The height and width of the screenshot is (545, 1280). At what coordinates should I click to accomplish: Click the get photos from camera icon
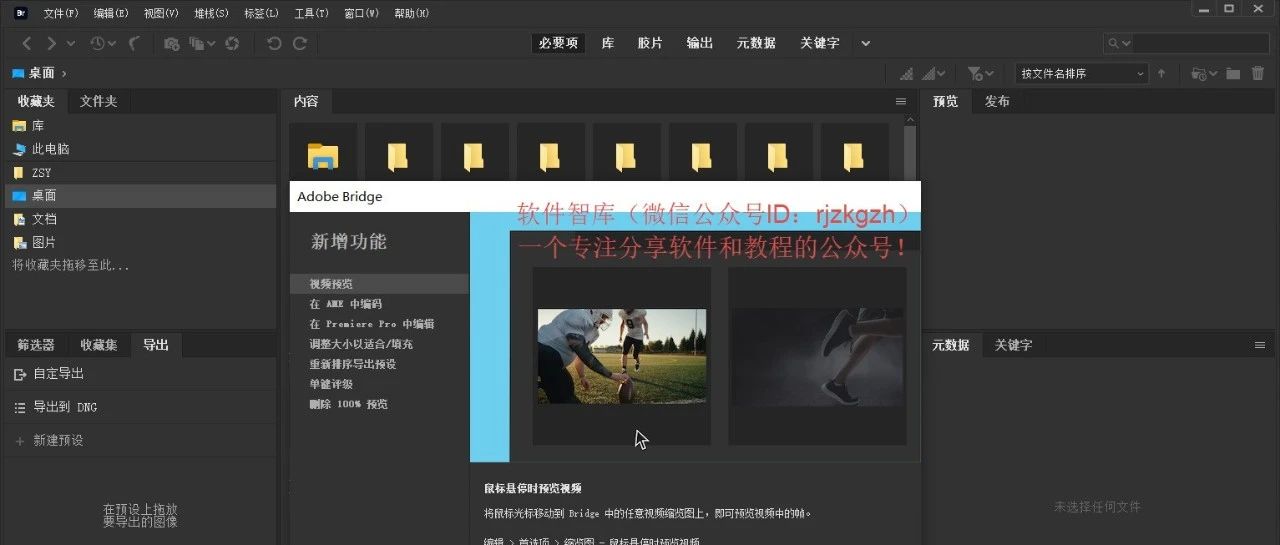[171, 43]
